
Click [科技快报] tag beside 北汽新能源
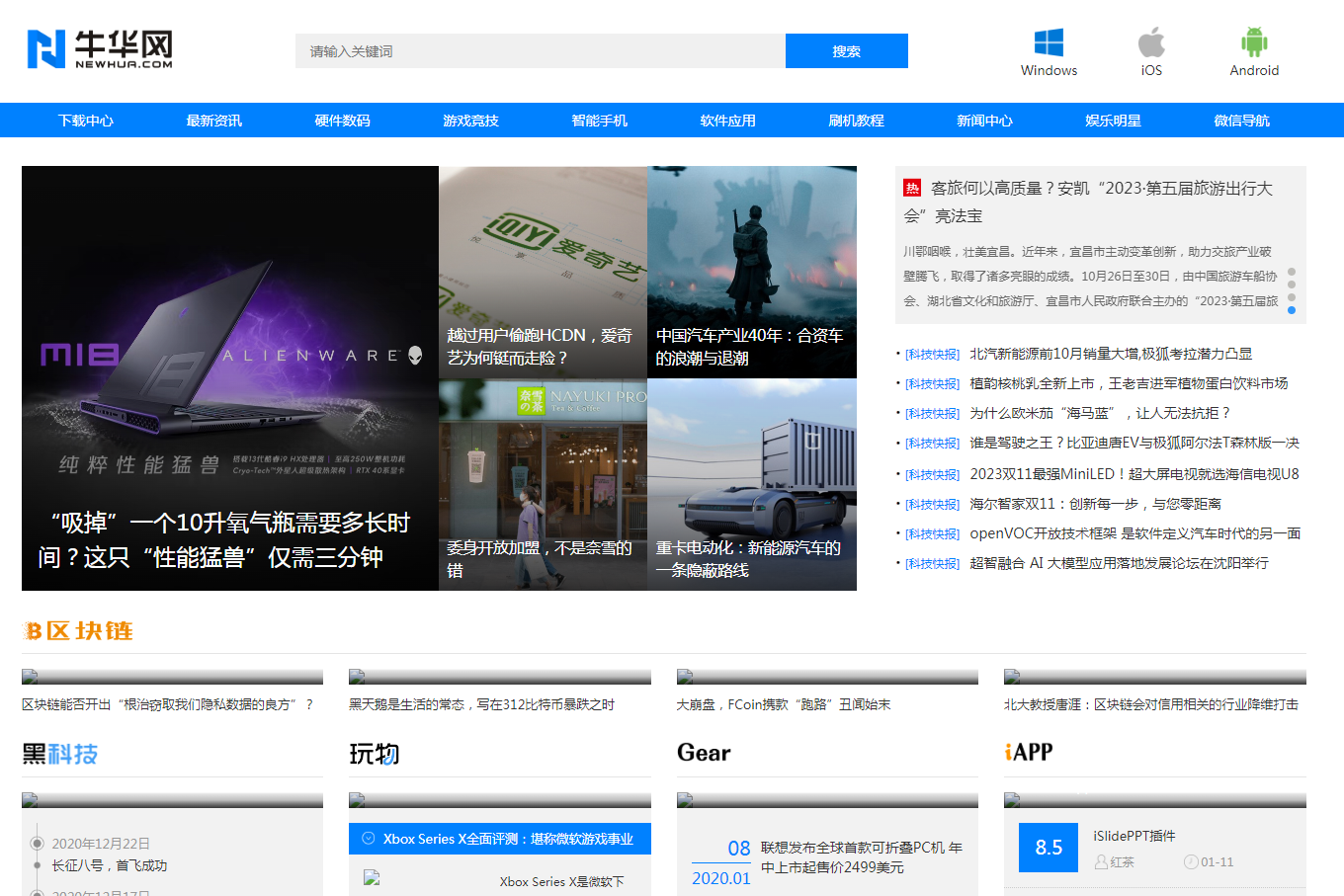pyautogui.click(x=933, y=355)
